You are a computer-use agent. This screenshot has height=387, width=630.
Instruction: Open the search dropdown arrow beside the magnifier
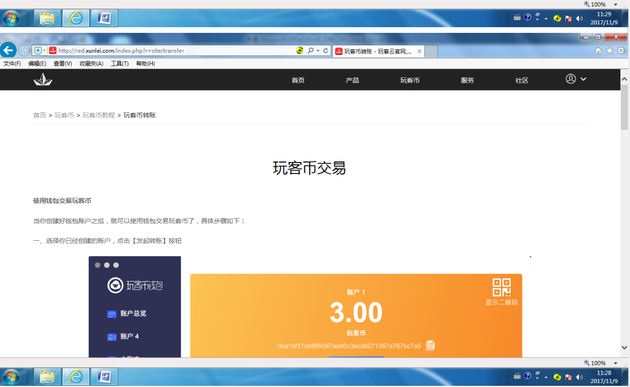coord(318,51)
